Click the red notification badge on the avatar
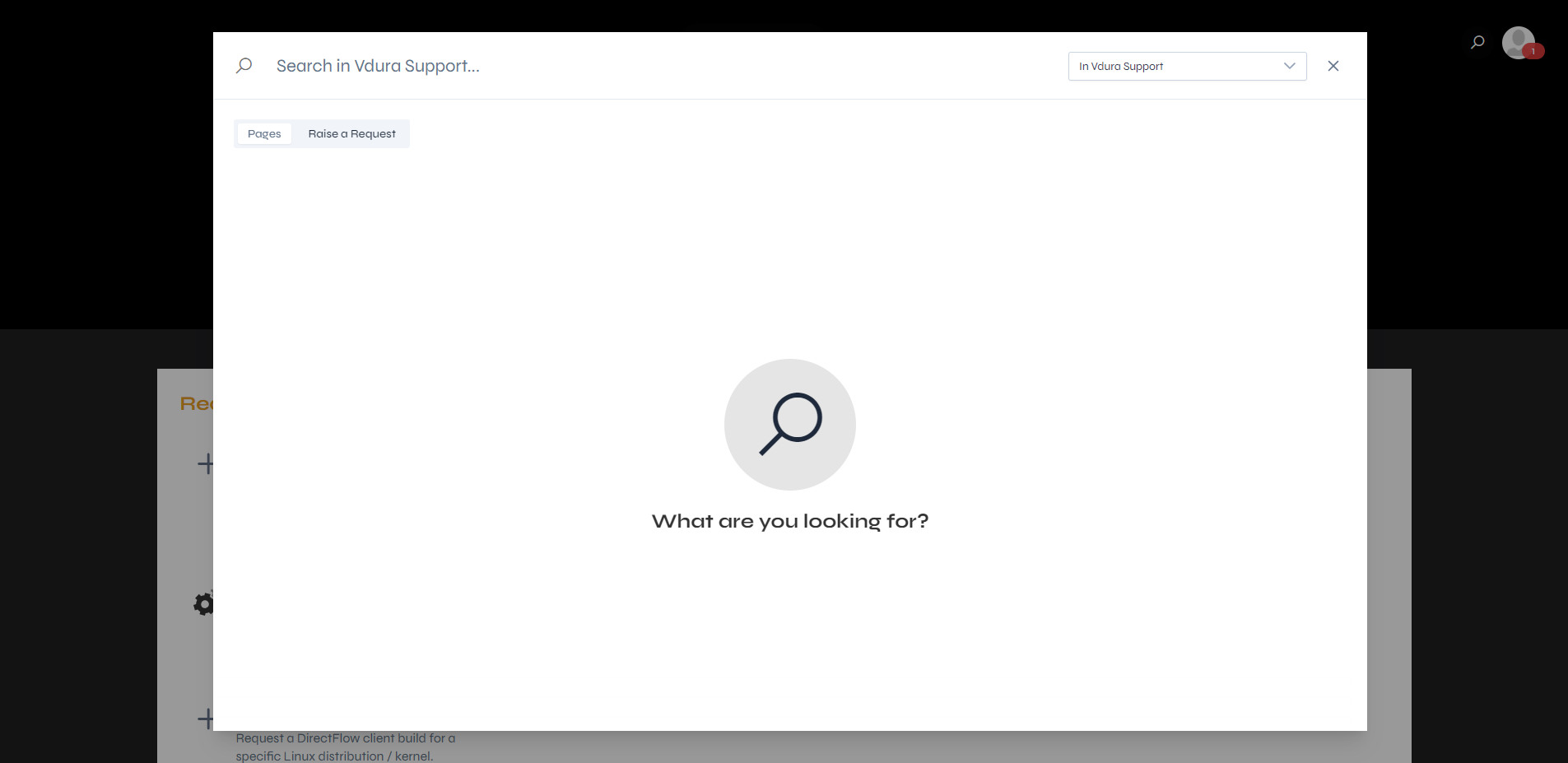1568x763 pixels. click(x=1533, y=51)
